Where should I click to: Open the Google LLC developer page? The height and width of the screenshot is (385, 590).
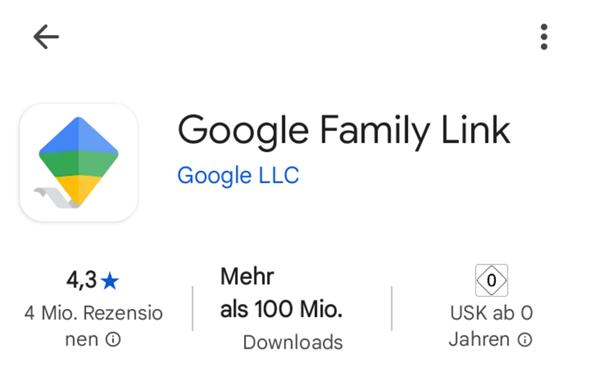(238, 175)
